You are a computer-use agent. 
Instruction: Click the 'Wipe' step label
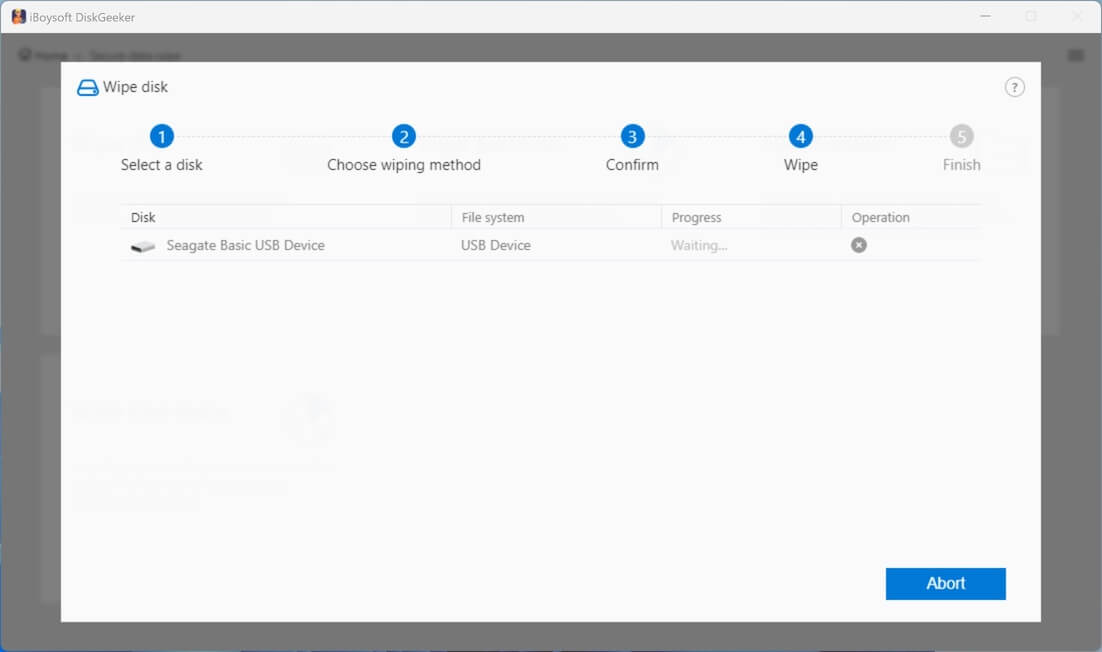pyautogui.click(x=800, y=165)
